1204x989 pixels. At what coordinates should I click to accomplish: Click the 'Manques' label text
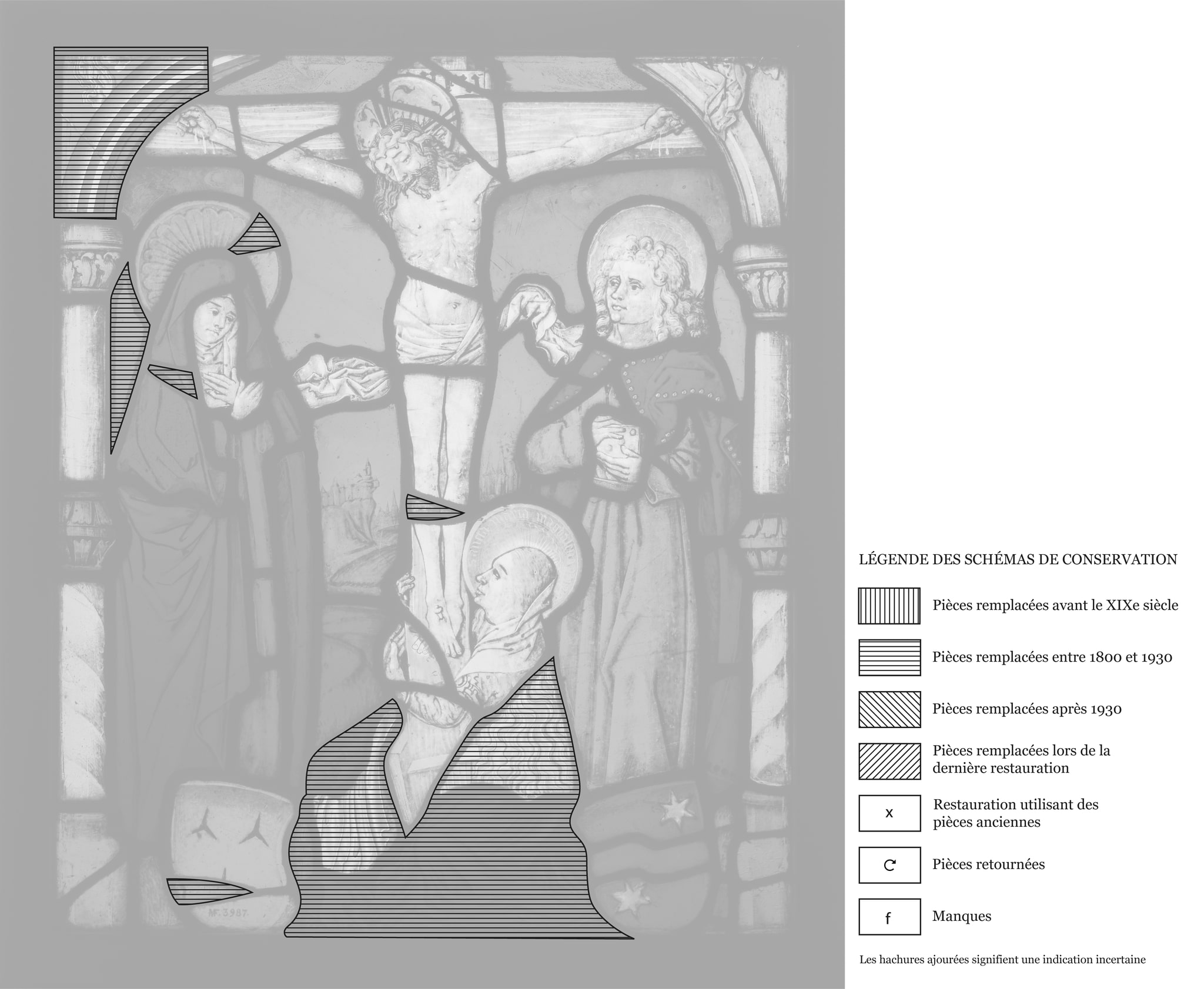click(961, 916)
